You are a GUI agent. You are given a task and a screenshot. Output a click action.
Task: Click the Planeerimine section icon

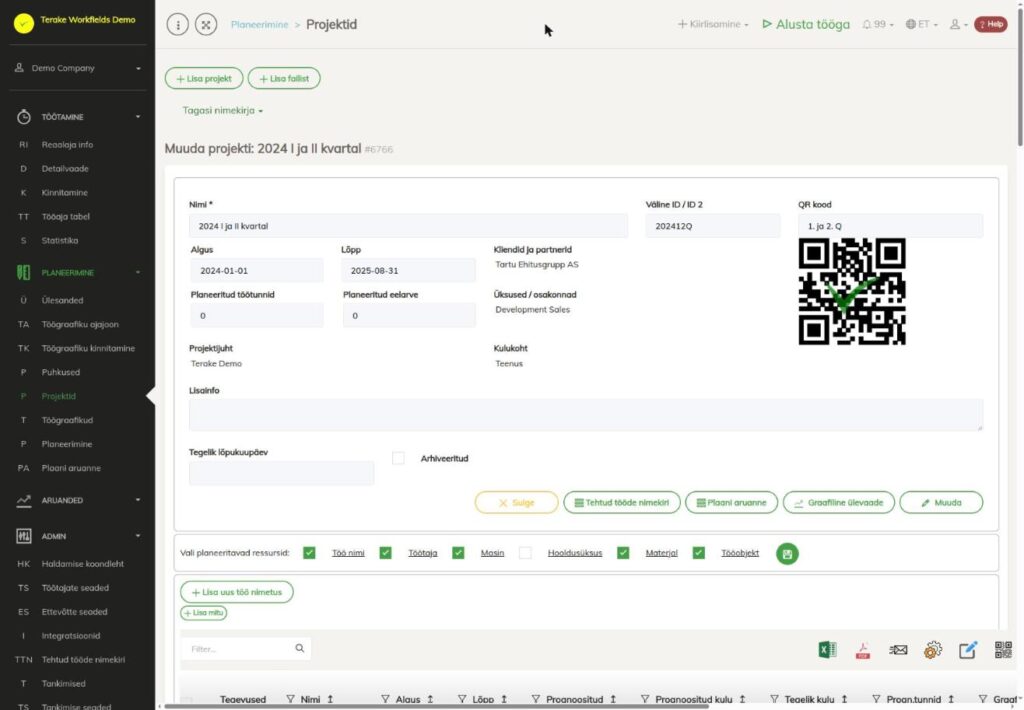24,272
